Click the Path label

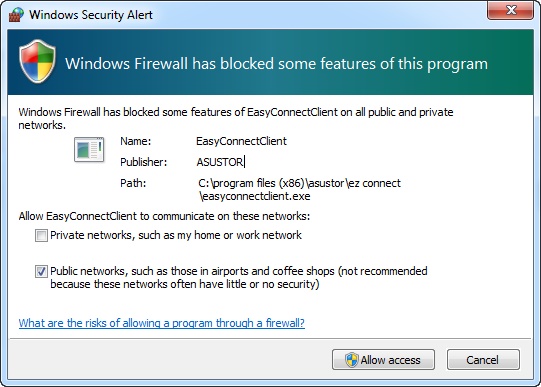coord(133,183)
